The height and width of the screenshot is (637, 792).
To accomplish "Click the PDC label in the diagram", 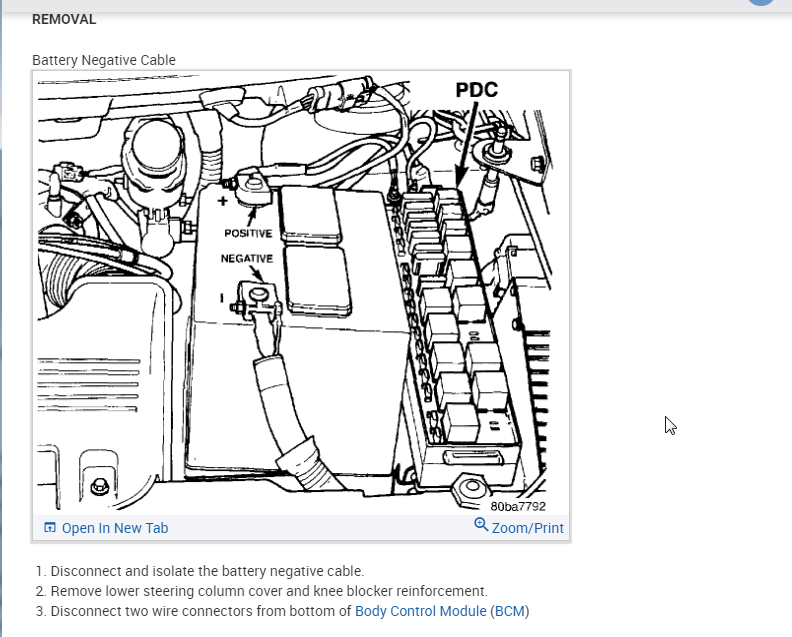I will 476,90.
